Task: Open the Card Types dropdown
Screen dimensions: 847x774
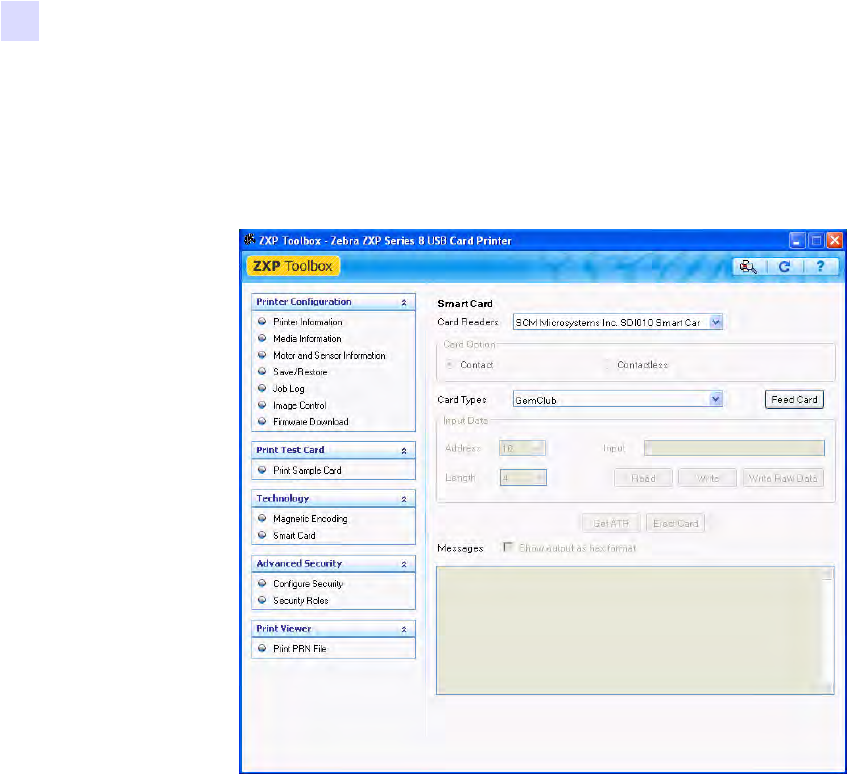Action: (x=716, y=400)
